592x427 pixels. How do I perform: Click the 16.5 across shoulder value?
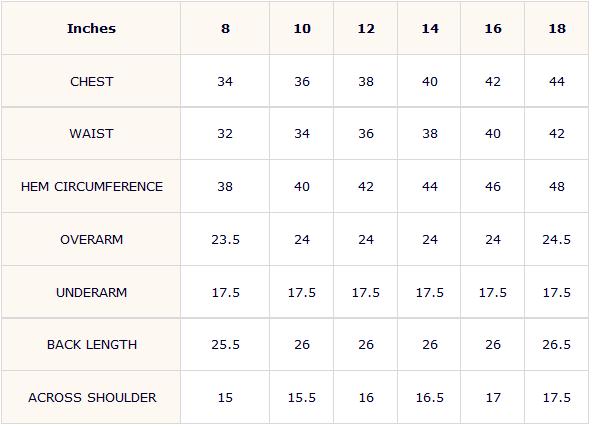coord(430,398)
